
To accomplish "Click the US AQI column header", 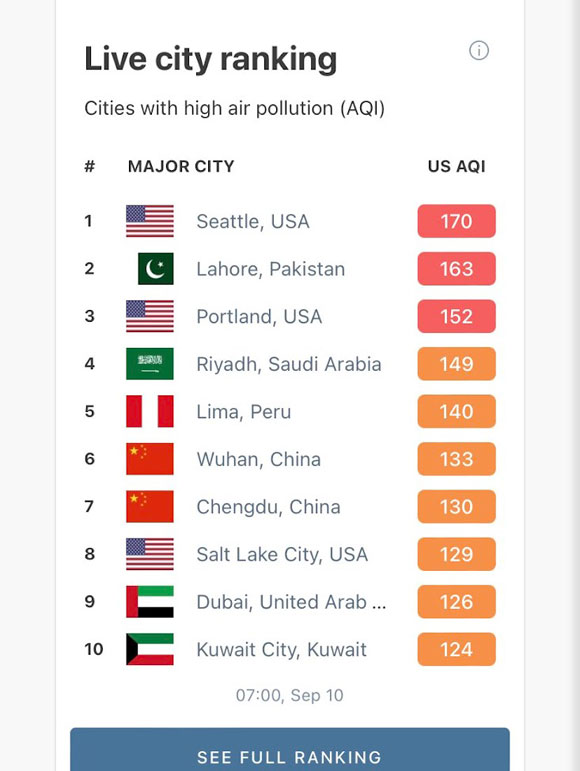I will pos(457,166).
